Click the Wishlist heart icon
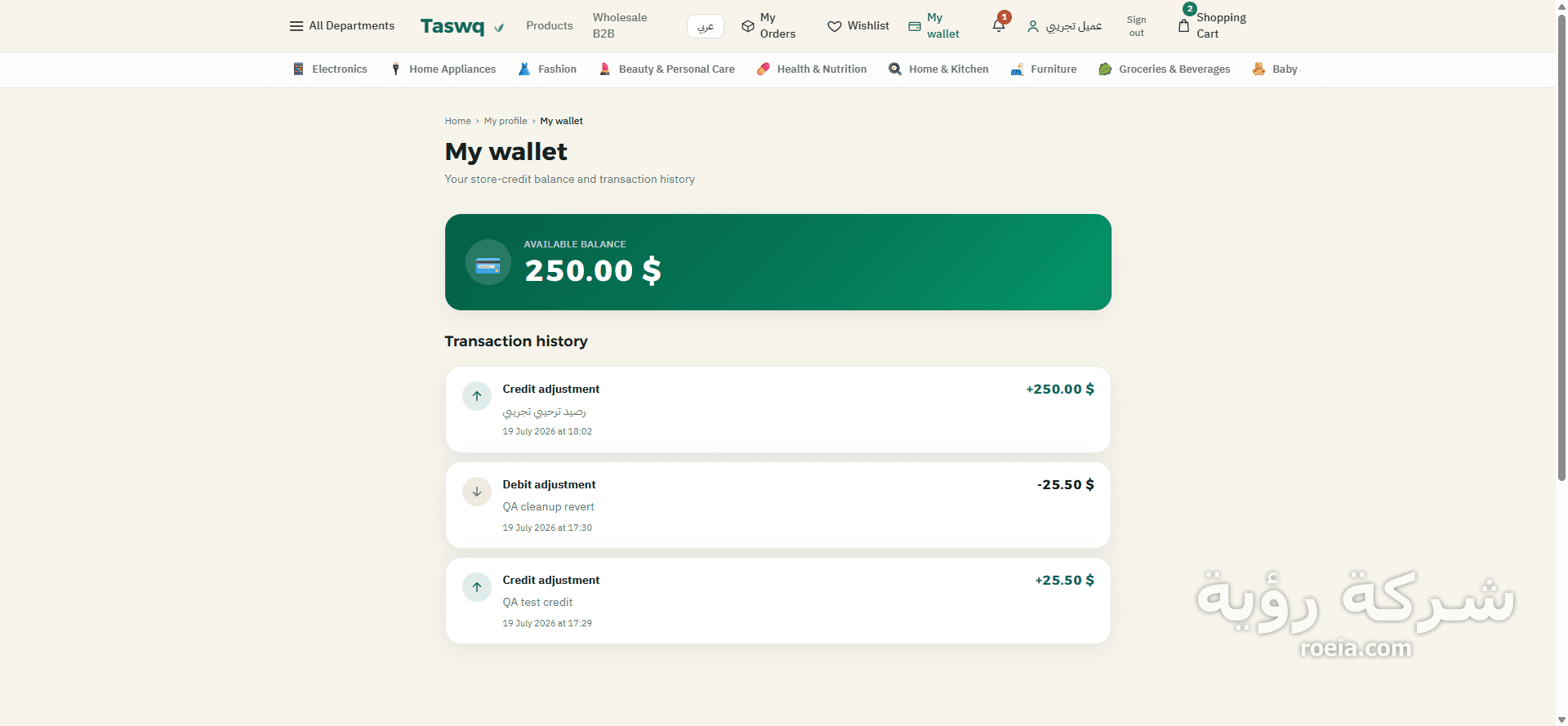This screenshot has width=1568, height=726. 834,26
